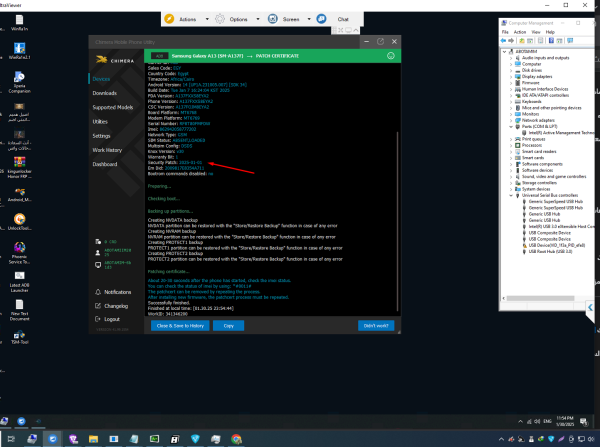Open Phoenix Service Tool desktop icon
600x447 pixels.
click(x=19, y=253)
